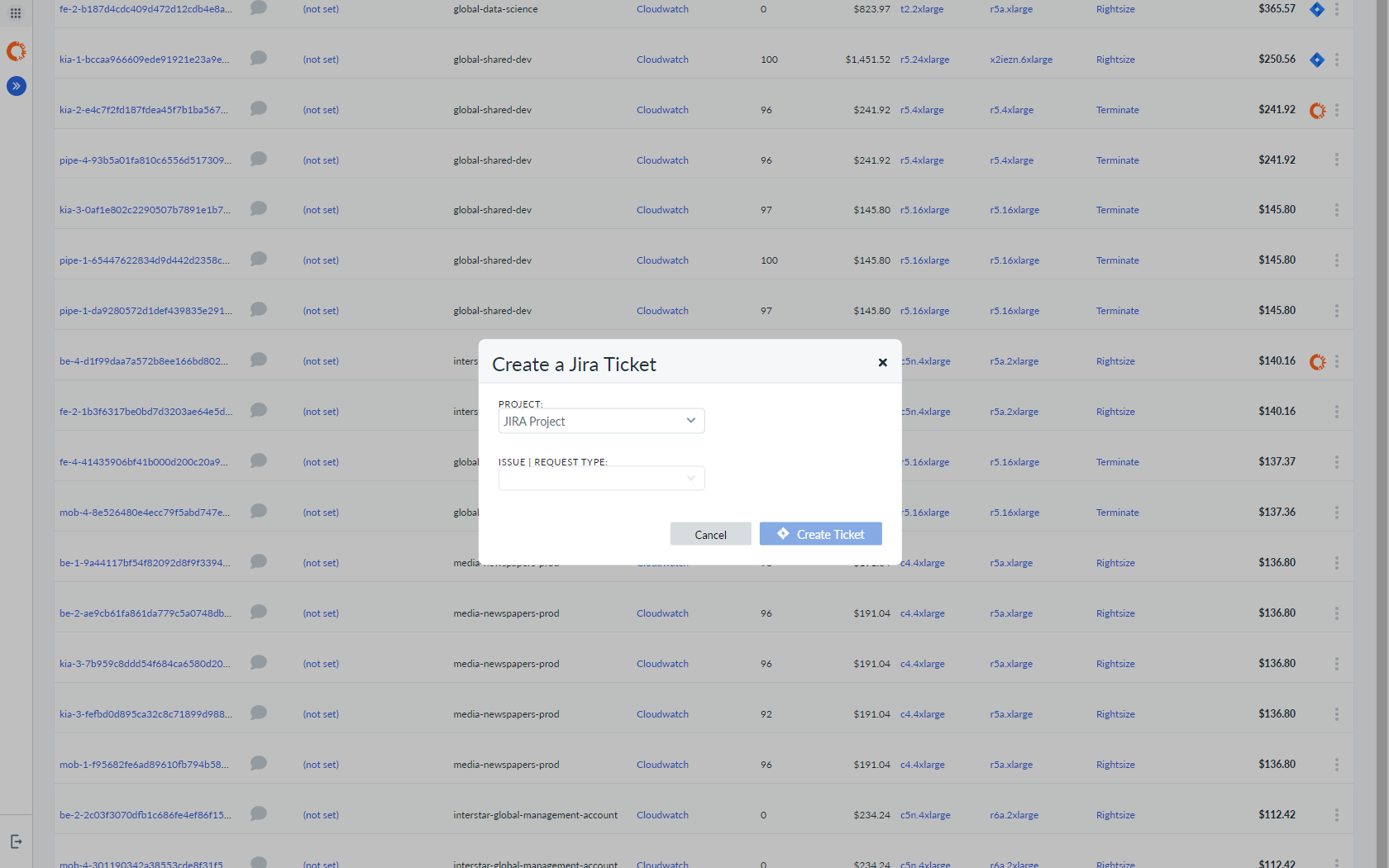The width and height of the screenshot is (1389, 868).
Task: Click the Create Ticket button
Action: click(x=820, y=533)
